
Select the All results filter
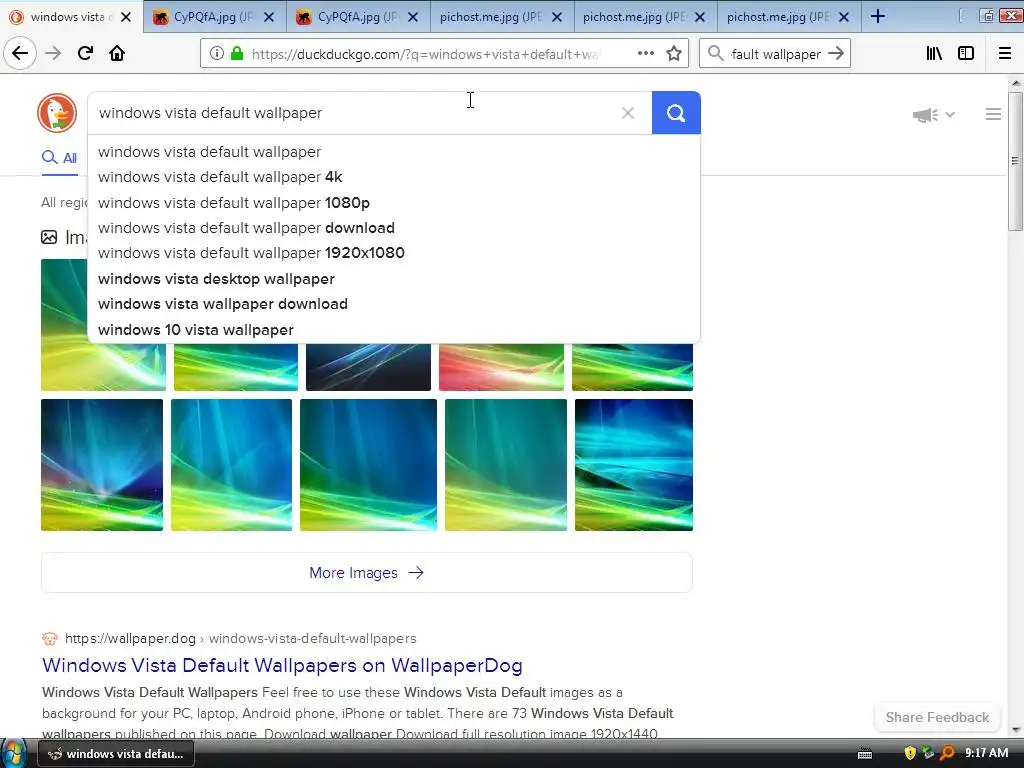pyautogui.click(x=59, y=157)
